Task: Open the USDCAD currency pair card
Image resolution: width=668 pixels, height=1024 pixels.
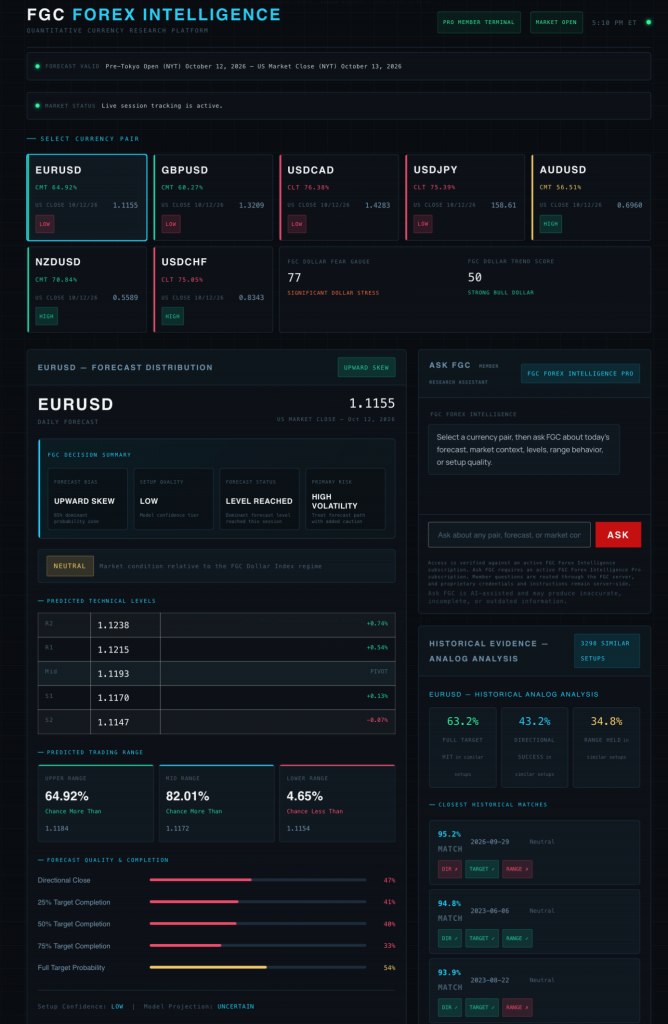Action: [x=339, y=197]
